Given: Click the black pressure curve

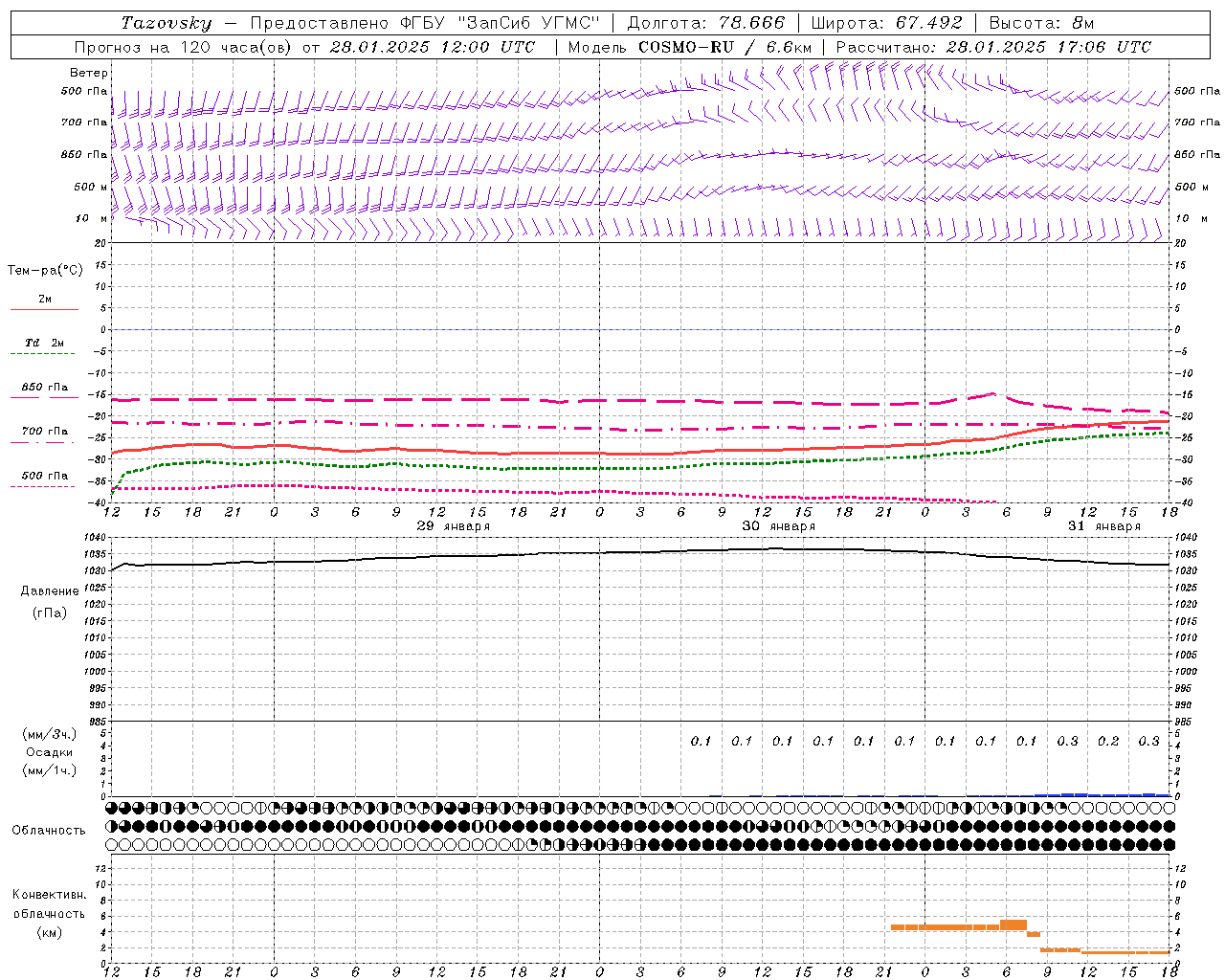Looking at the screenshot, I should [641, 551].
